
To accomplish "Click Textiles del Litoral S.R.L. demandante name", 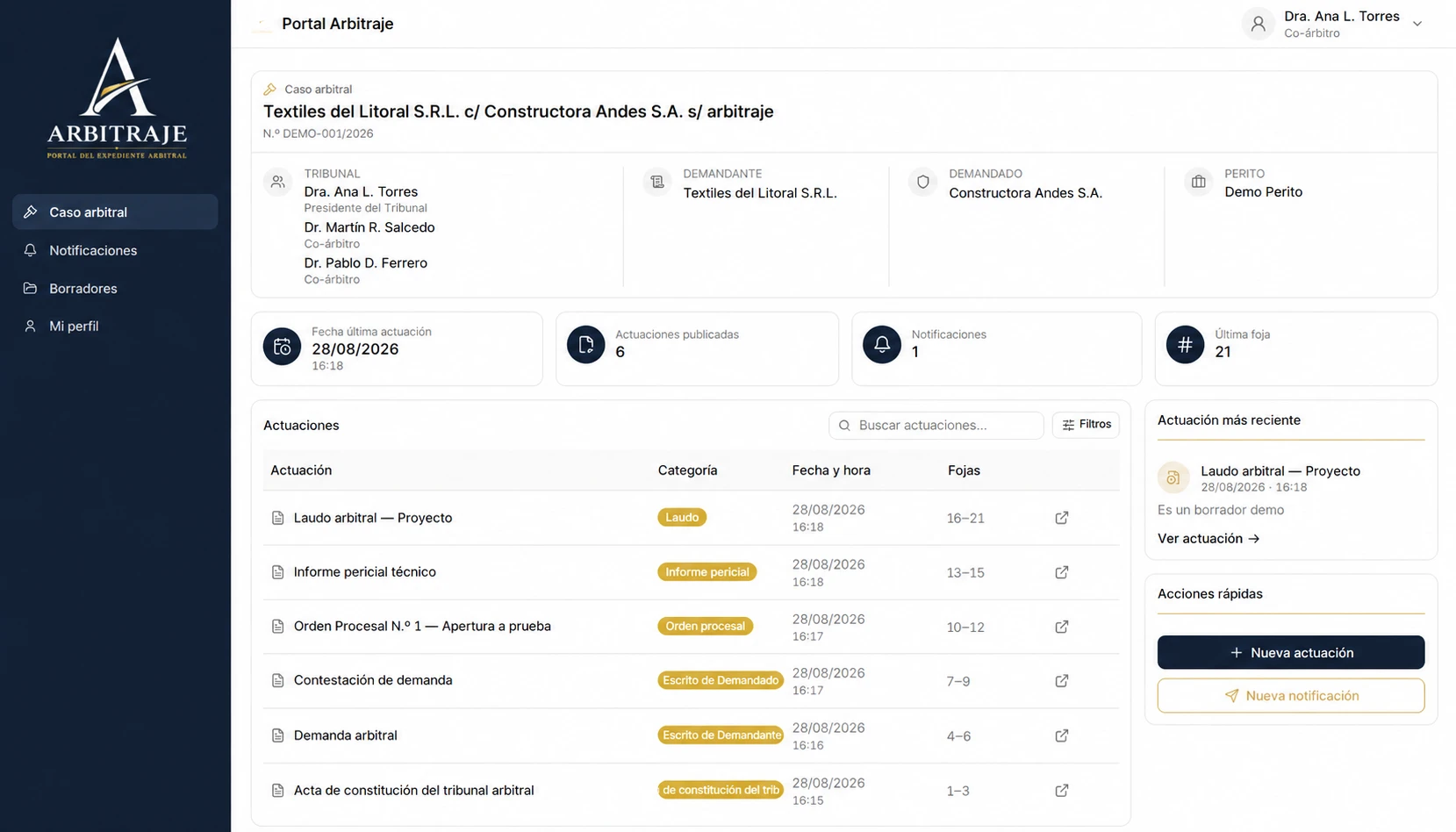I will (760, 193).
